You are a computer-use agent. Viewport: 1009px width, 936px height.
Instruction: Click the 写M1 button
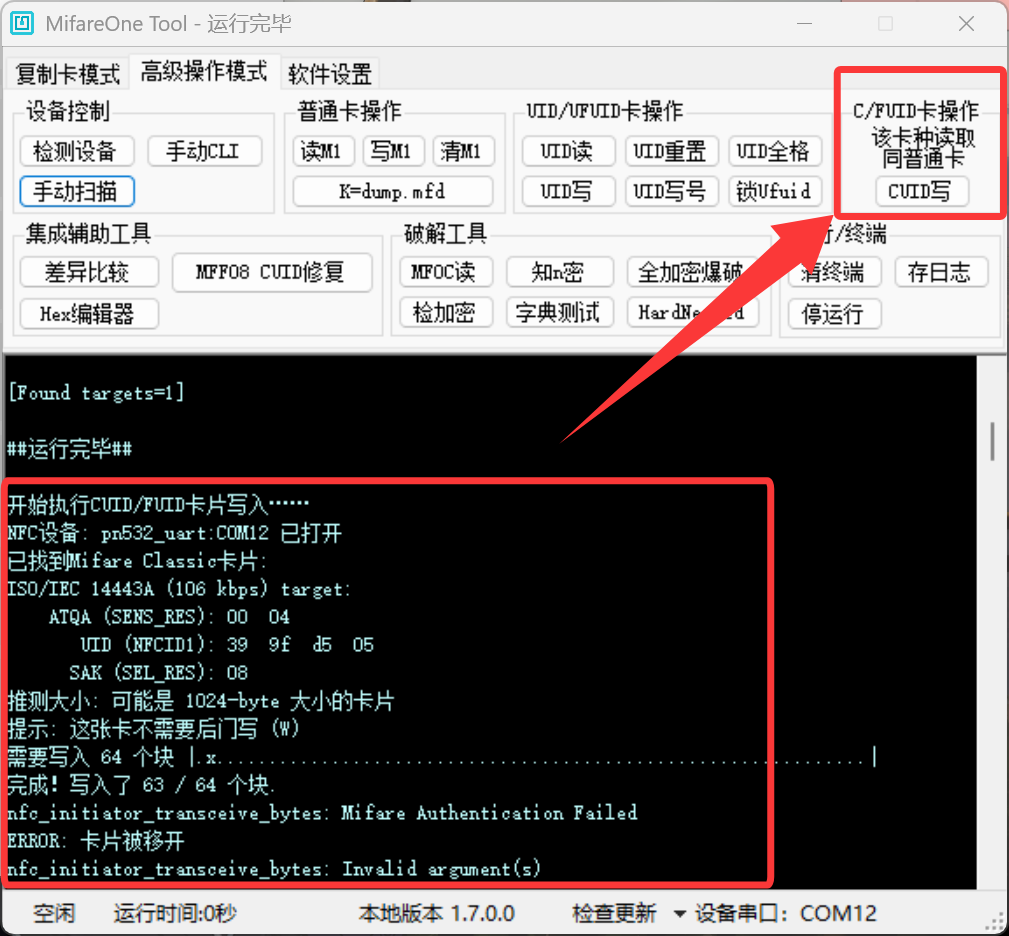pyautogui.click(x=392, y=152)
